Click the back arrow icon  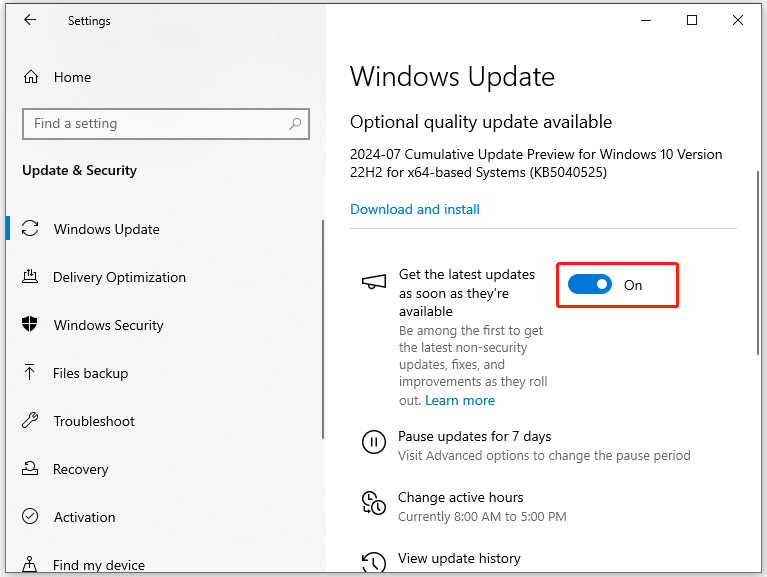click(x=30, y=20)
